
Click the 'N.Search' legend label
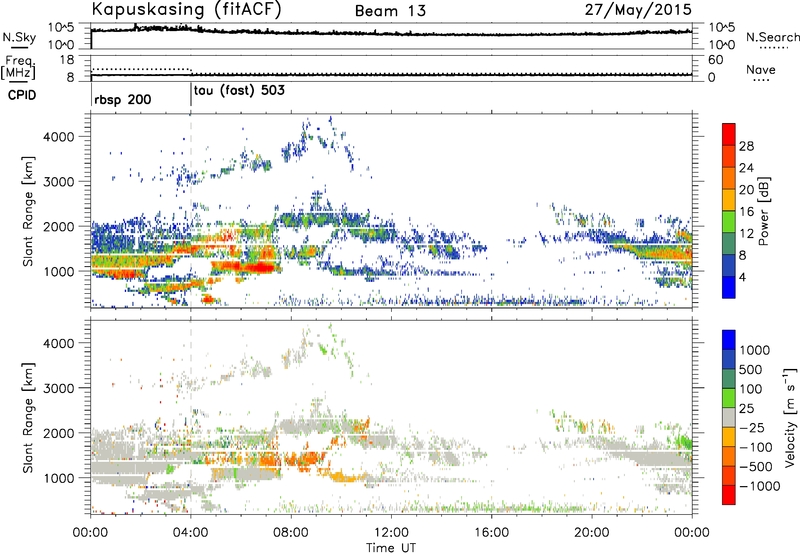[x=772, y=37]
